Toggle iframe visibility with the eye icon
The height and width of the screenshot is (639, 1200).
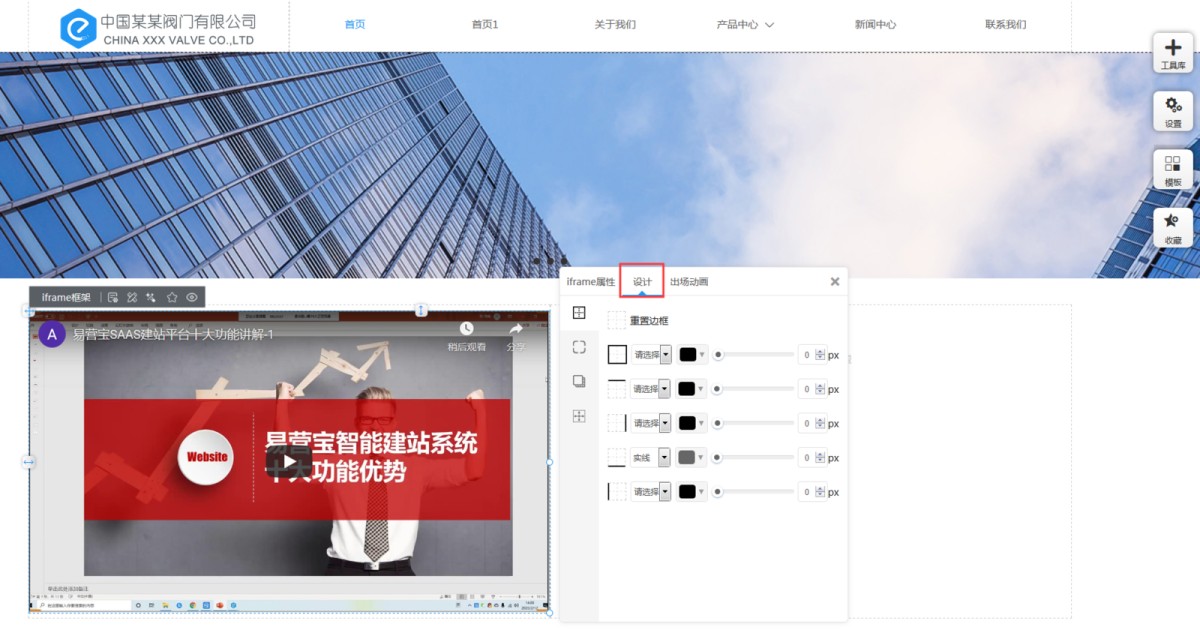[192, 297]
